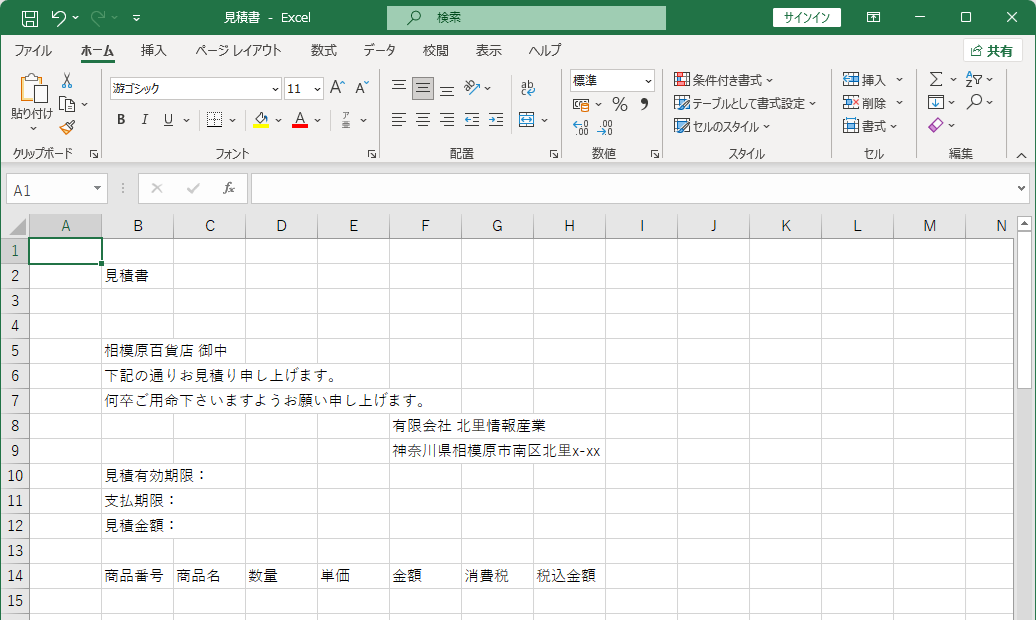Click the サインイン button
Screen dimensions: 1036x620
(807, 18)
